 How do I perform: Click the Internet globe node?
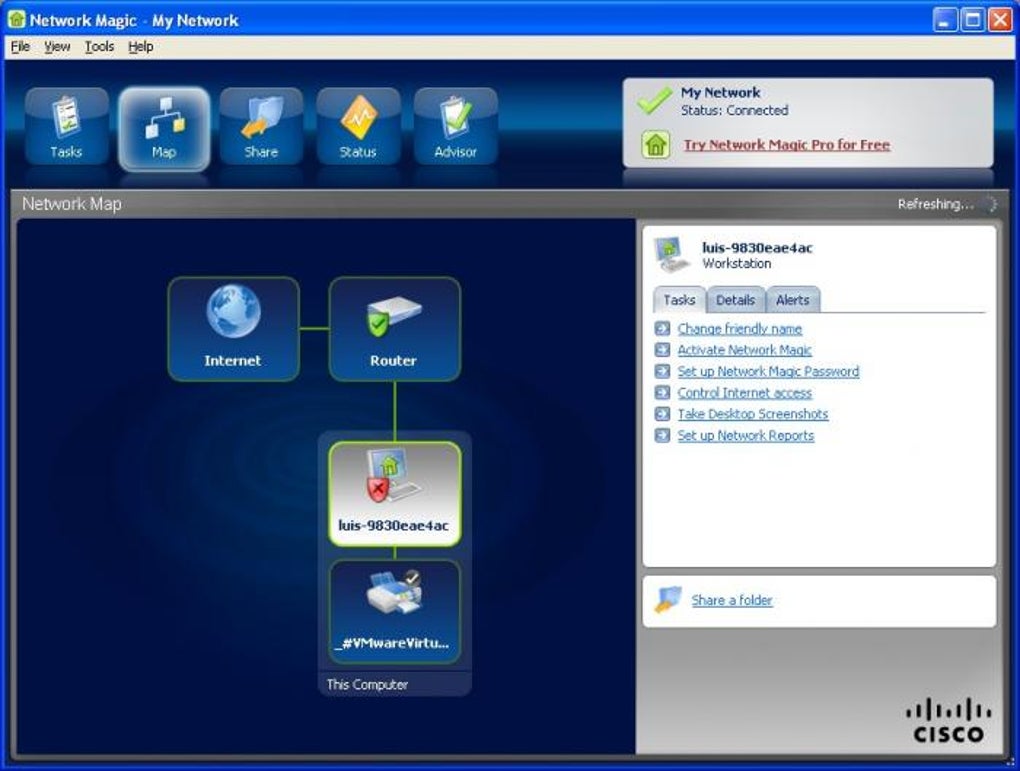[x=234, y=329]
